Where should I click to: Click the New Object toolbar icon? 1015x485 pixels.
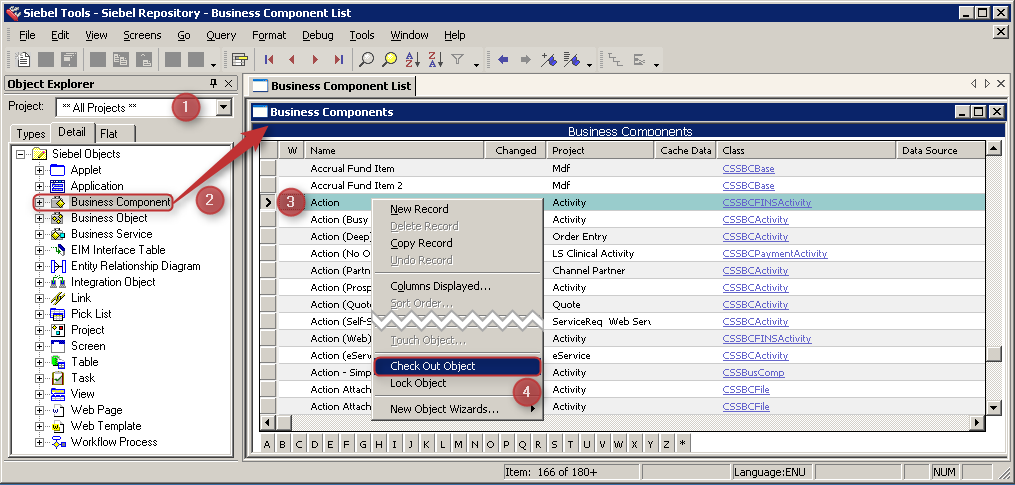tap(23, 60)
